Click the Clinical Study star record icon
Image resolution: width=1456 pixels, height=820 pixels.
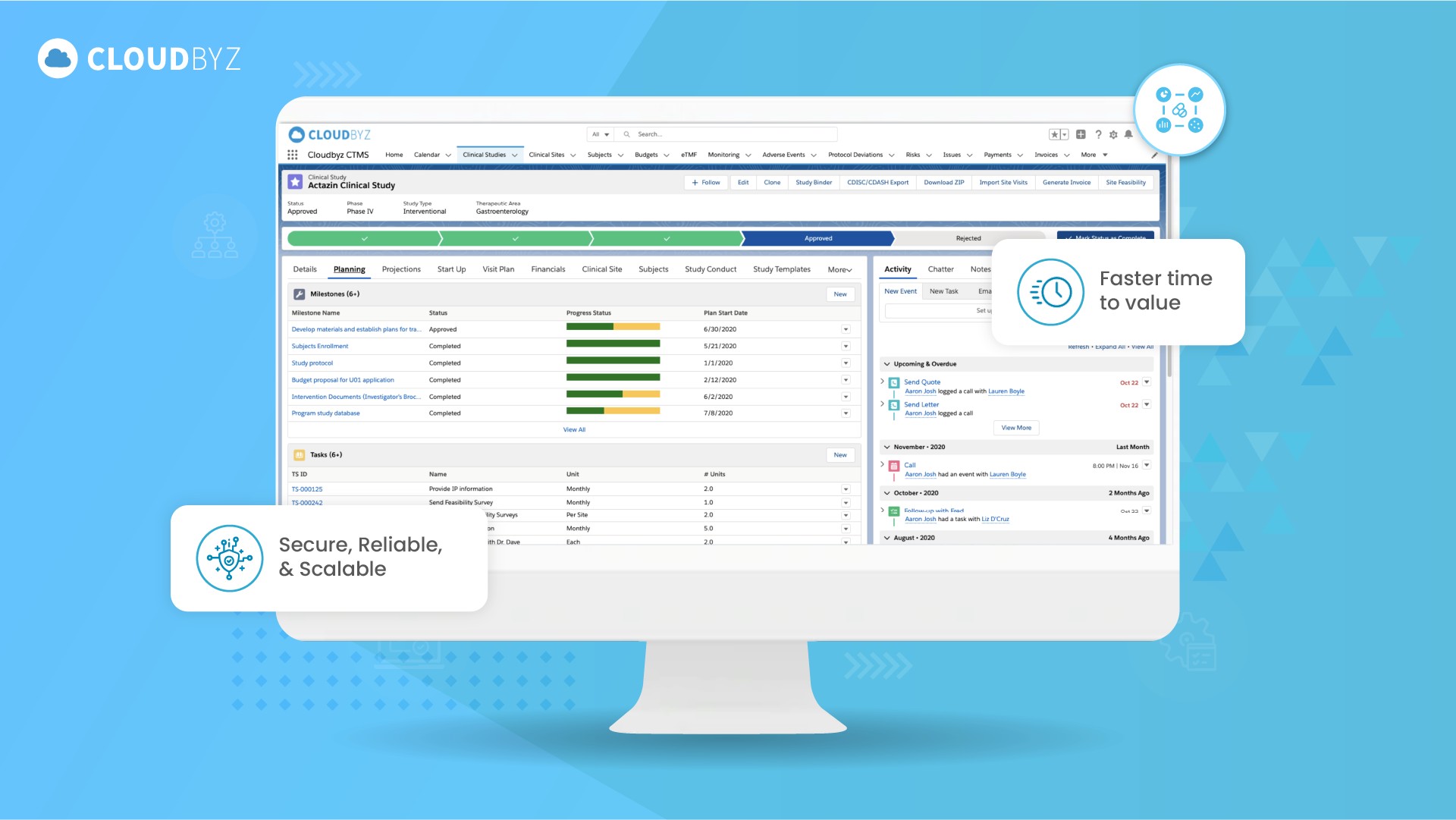pos(296,182)
